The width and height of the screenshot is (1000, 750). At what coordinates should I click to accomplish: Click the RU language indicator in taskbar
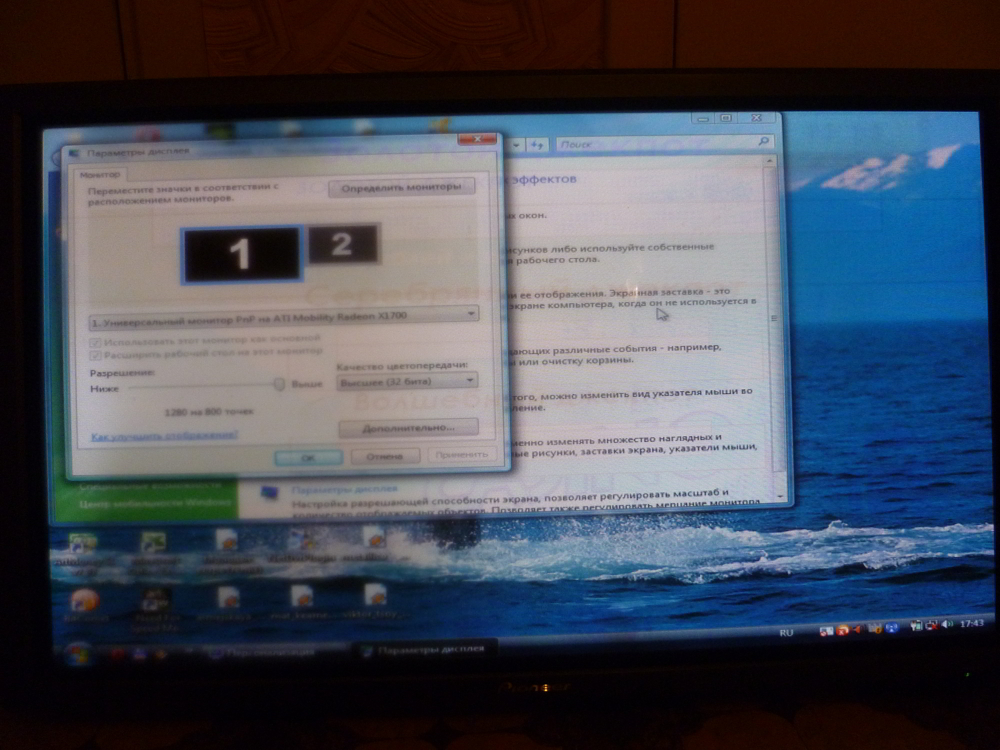coord(786,634)
